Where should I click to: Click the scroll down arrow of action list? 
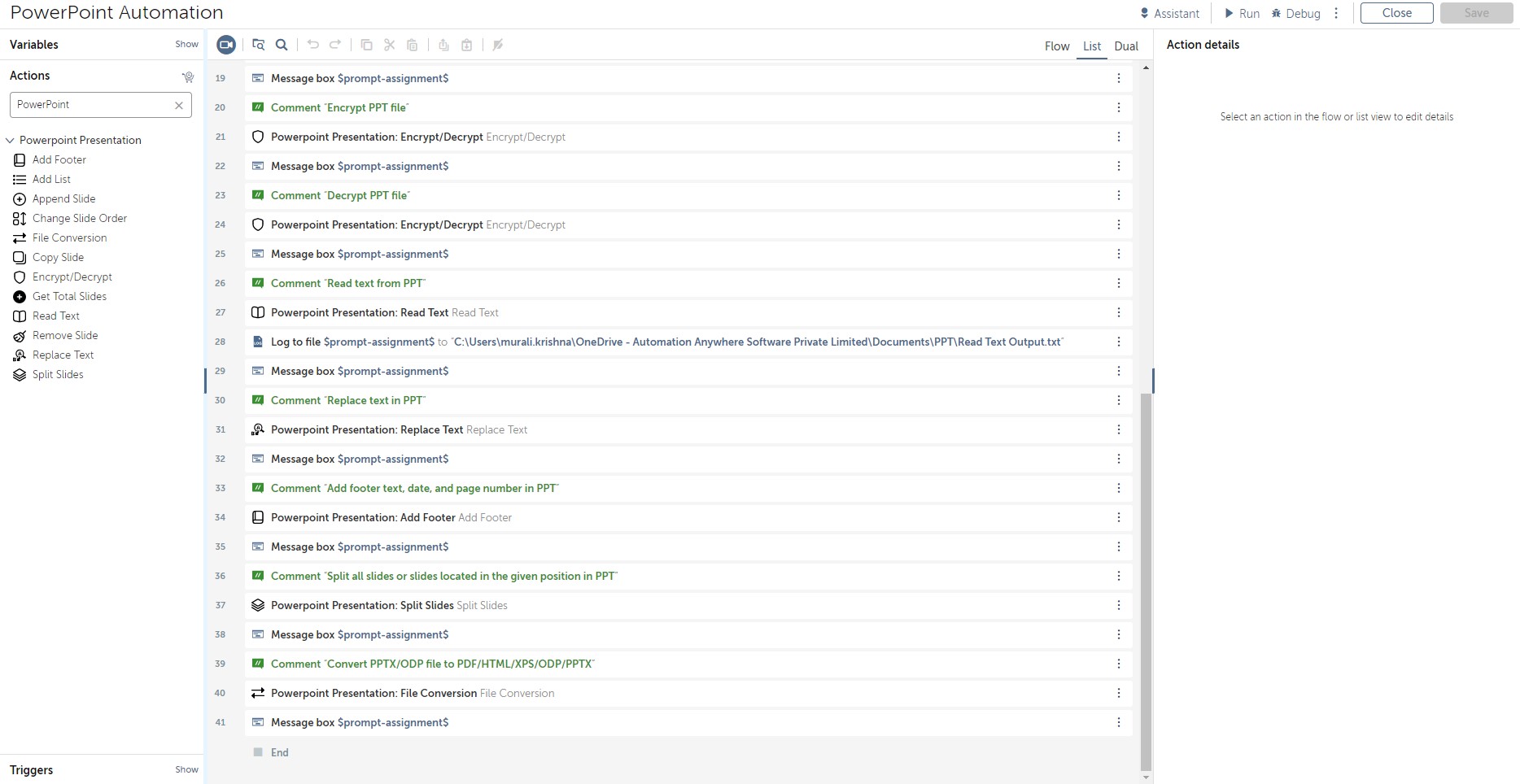click(1146, 778)
